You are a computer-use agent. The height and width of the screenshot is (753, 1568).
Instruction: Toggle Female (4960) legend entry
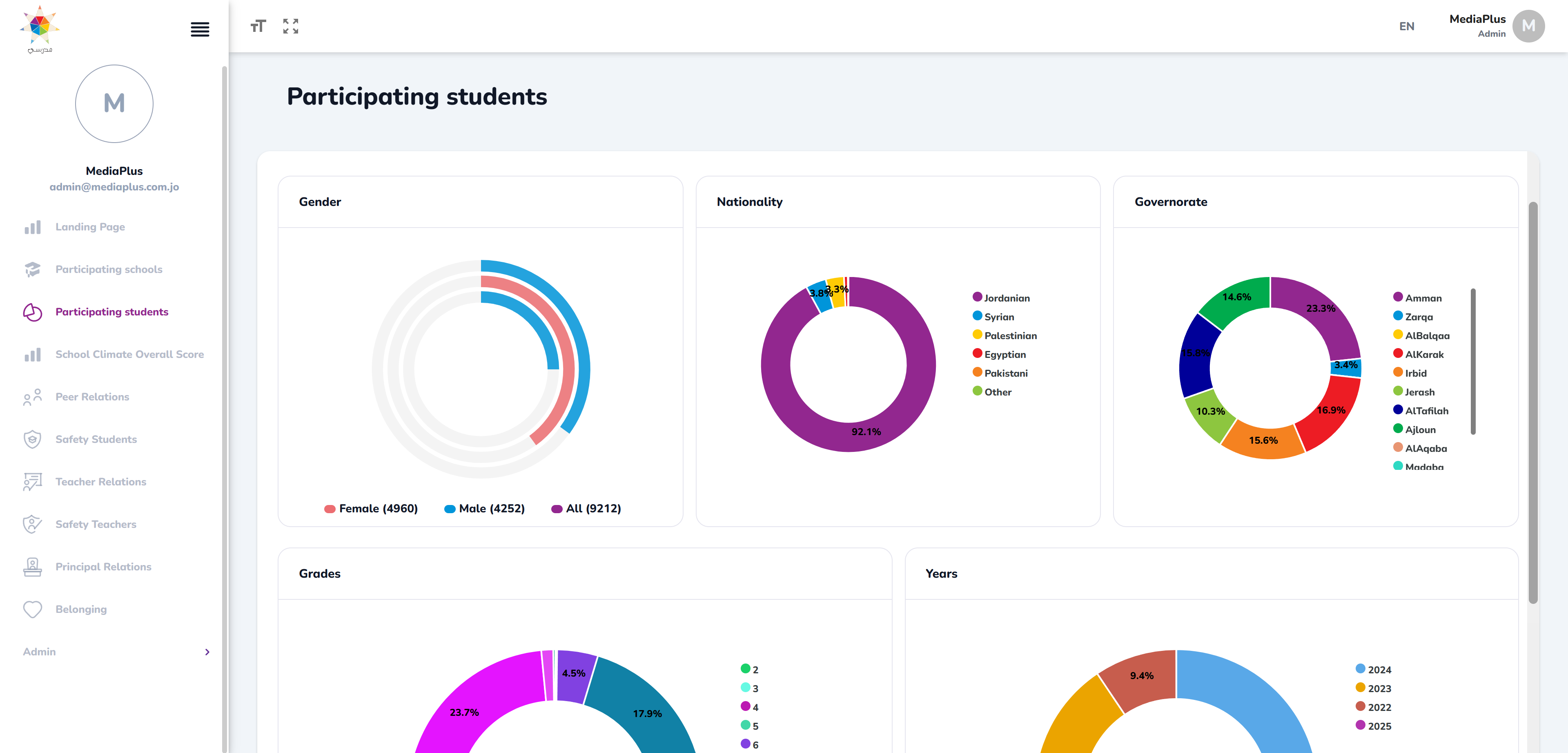click(x=371, y=509)
